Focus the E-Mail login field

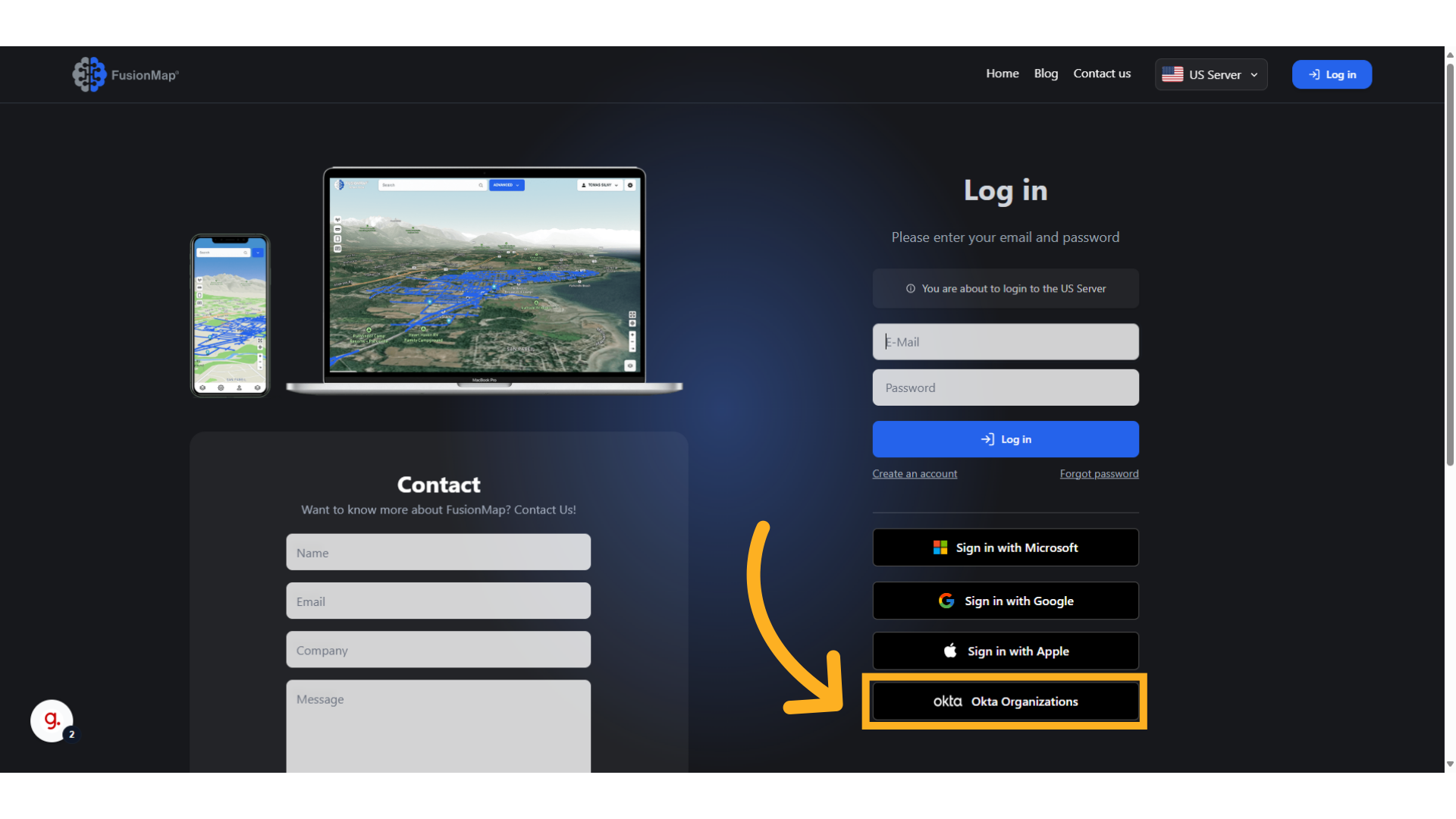[1006, 342]
